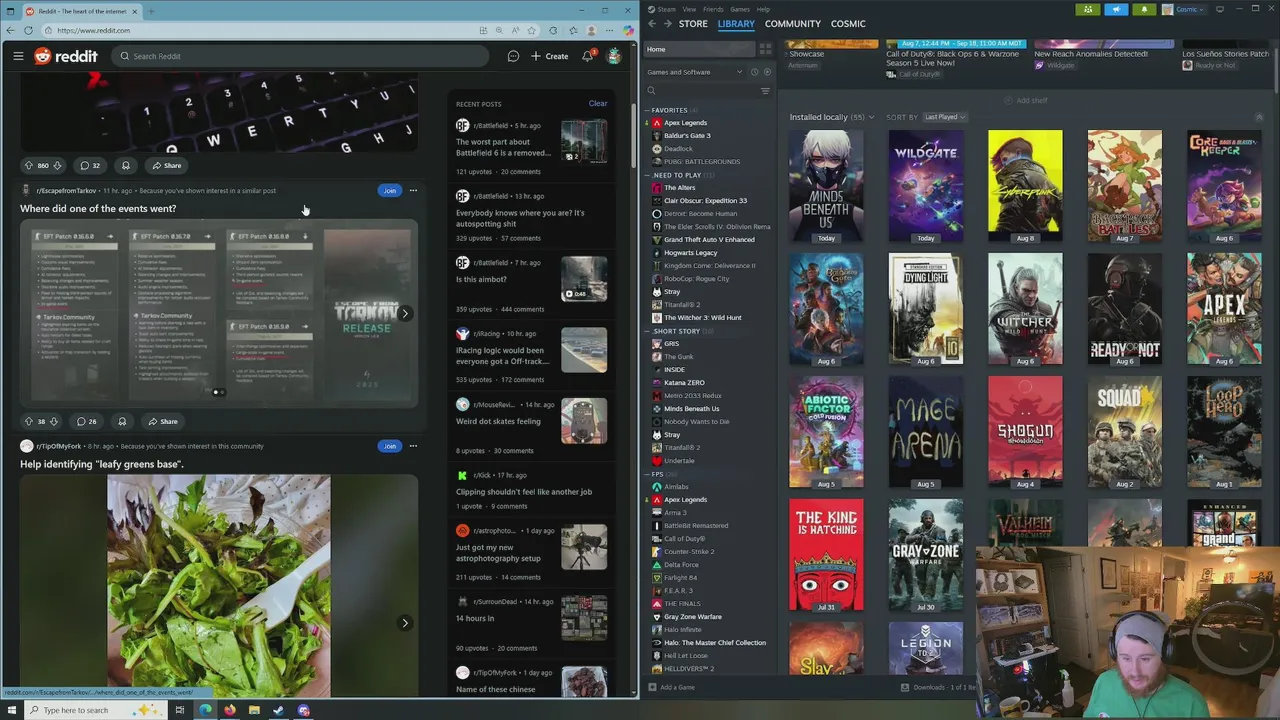Toggle recent activity clock filter
Viewport: 1280px width, 720px height.
[x=755, y=72]
